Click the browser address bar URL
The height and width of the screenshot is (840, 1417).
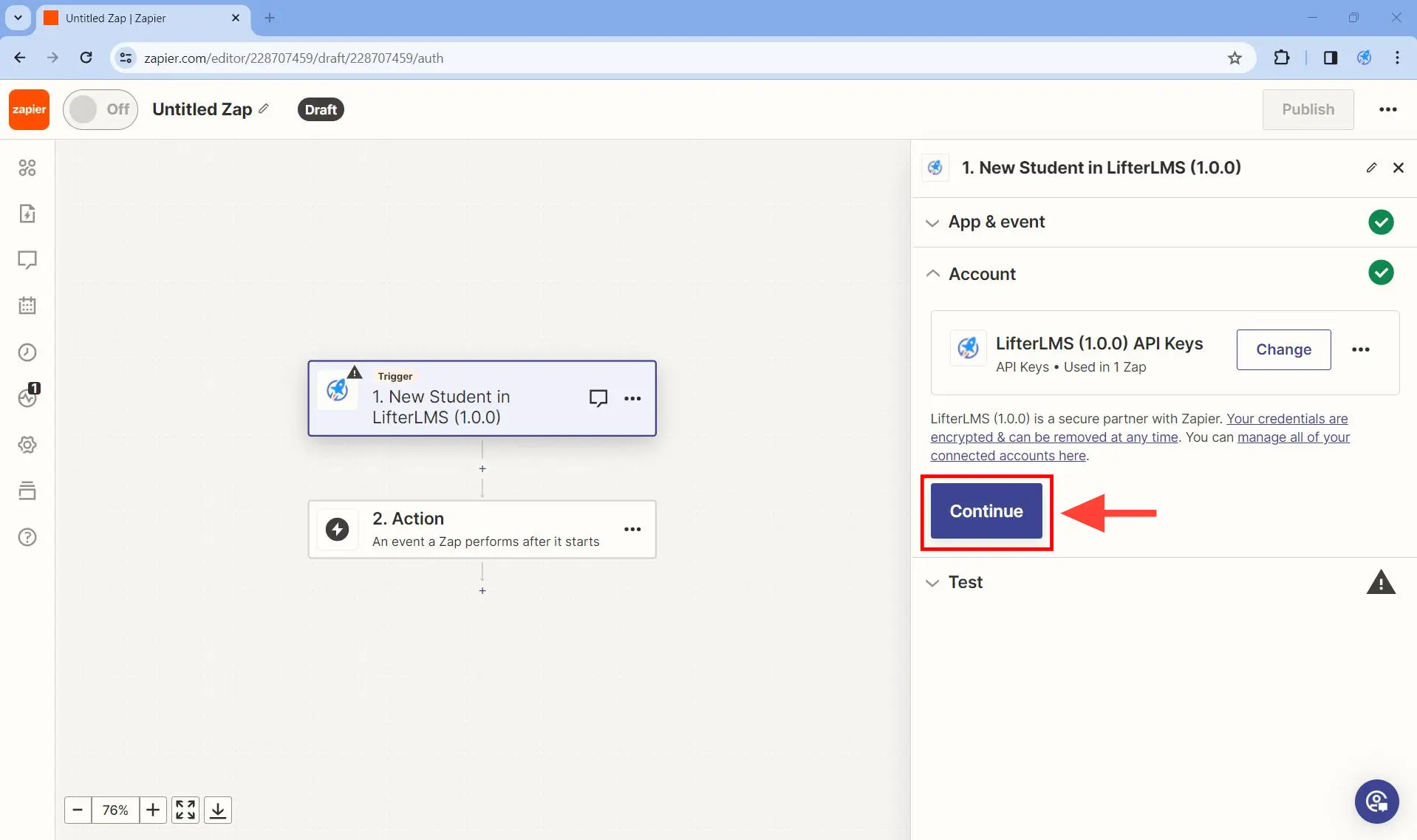294,58
